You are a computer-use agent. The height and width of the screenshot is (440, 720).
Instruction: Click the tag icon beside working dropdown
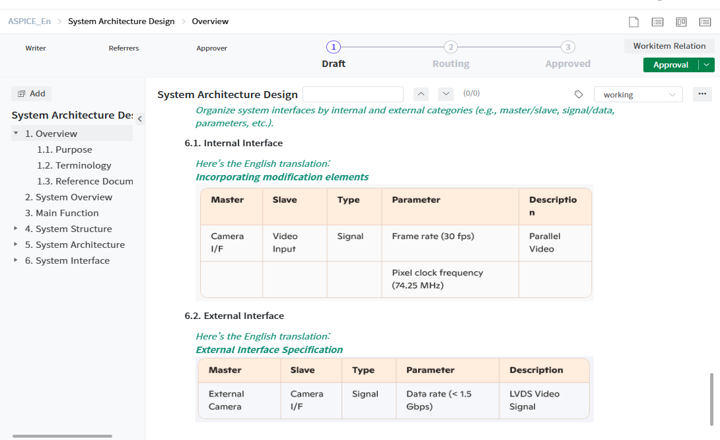click(x=579, y=94)
